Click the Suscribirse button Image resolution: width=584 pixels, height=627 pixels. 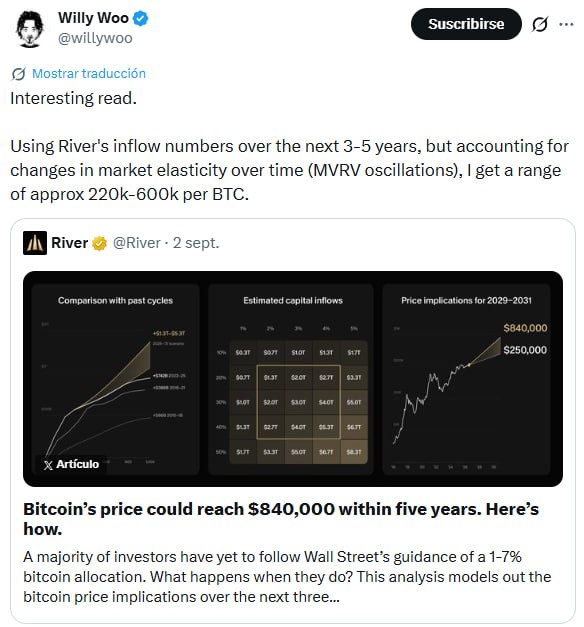(466, 24)
